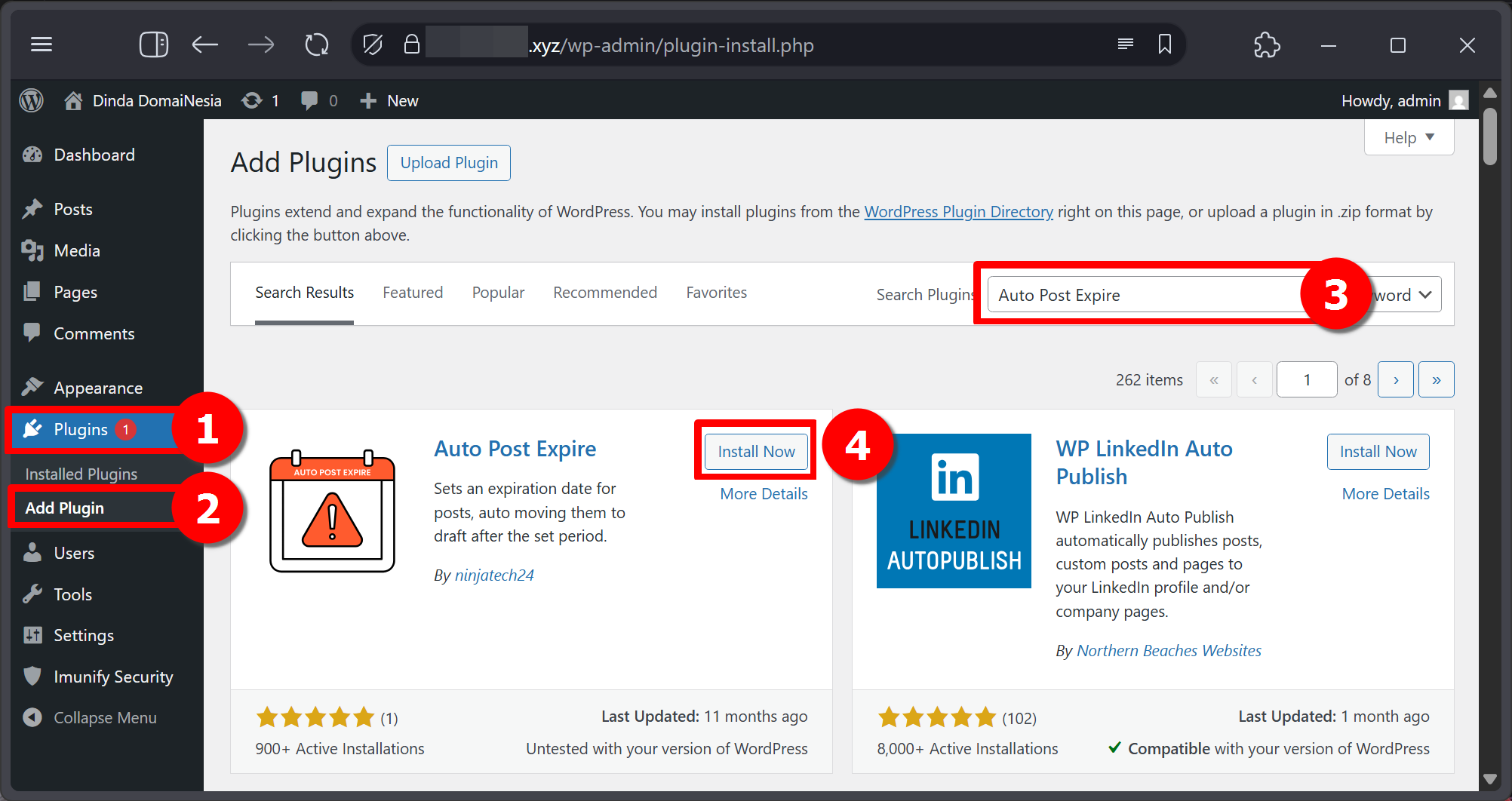Open the WordPress Plugin Directory link
This screenshot has height=801, width=1512.
pyautogui.click(x=958, y=212)
